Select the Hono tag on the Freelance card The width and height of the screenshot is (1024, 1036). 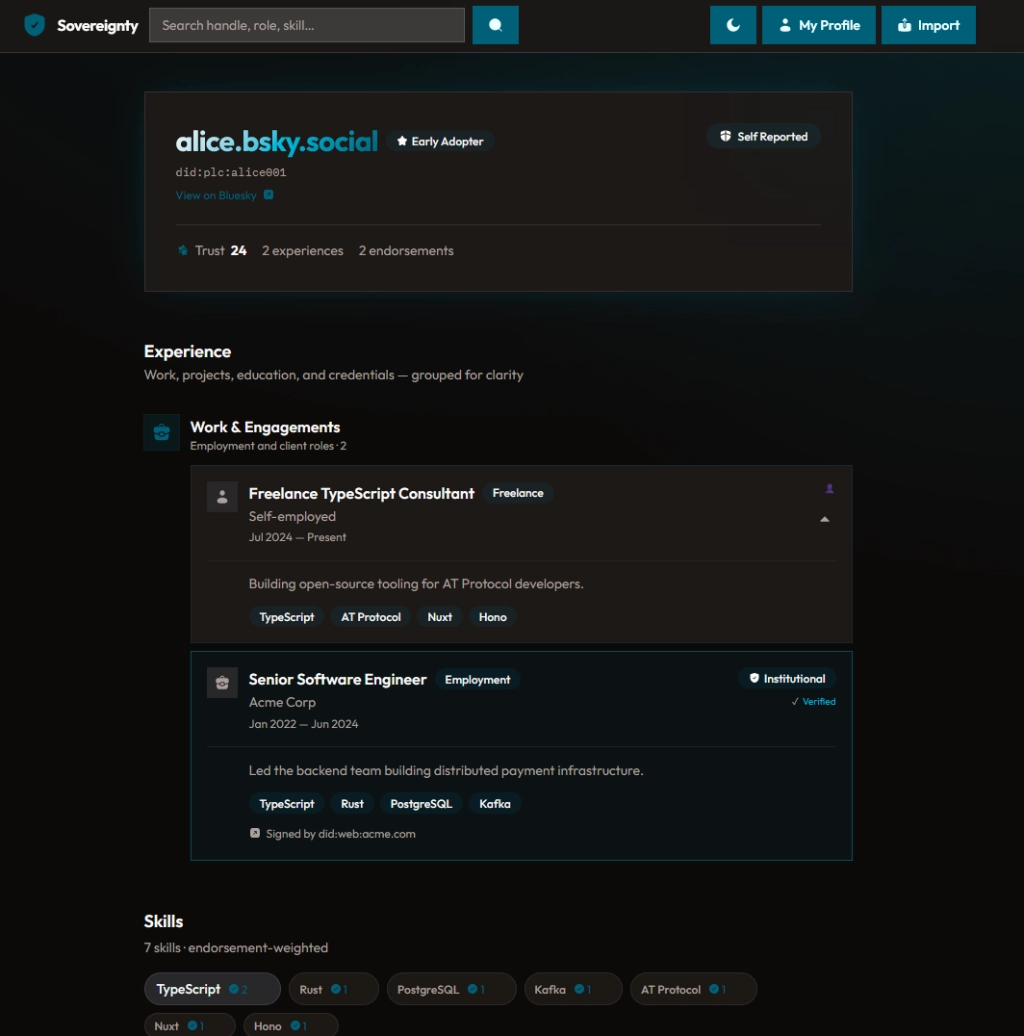[493, 617]
